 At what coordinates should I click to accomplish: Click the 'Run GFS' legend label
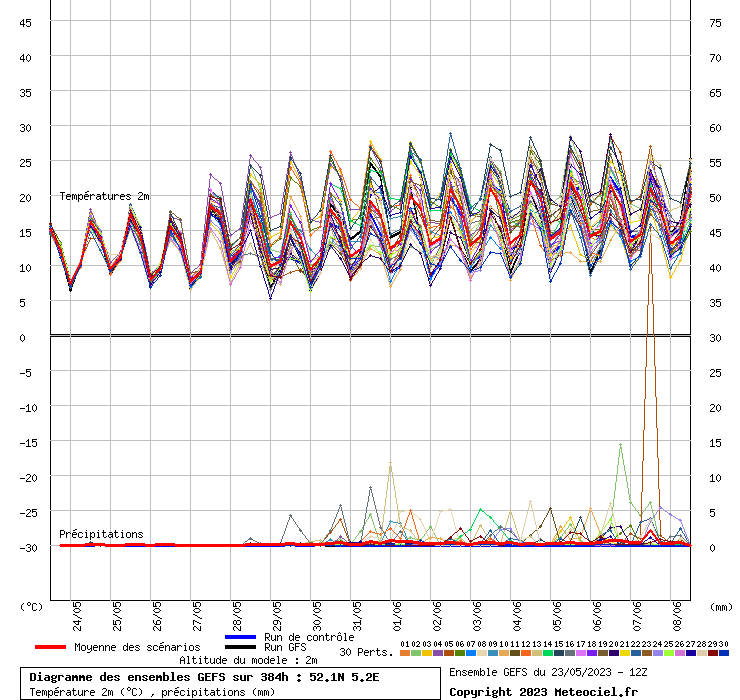(x=285, y=647)
